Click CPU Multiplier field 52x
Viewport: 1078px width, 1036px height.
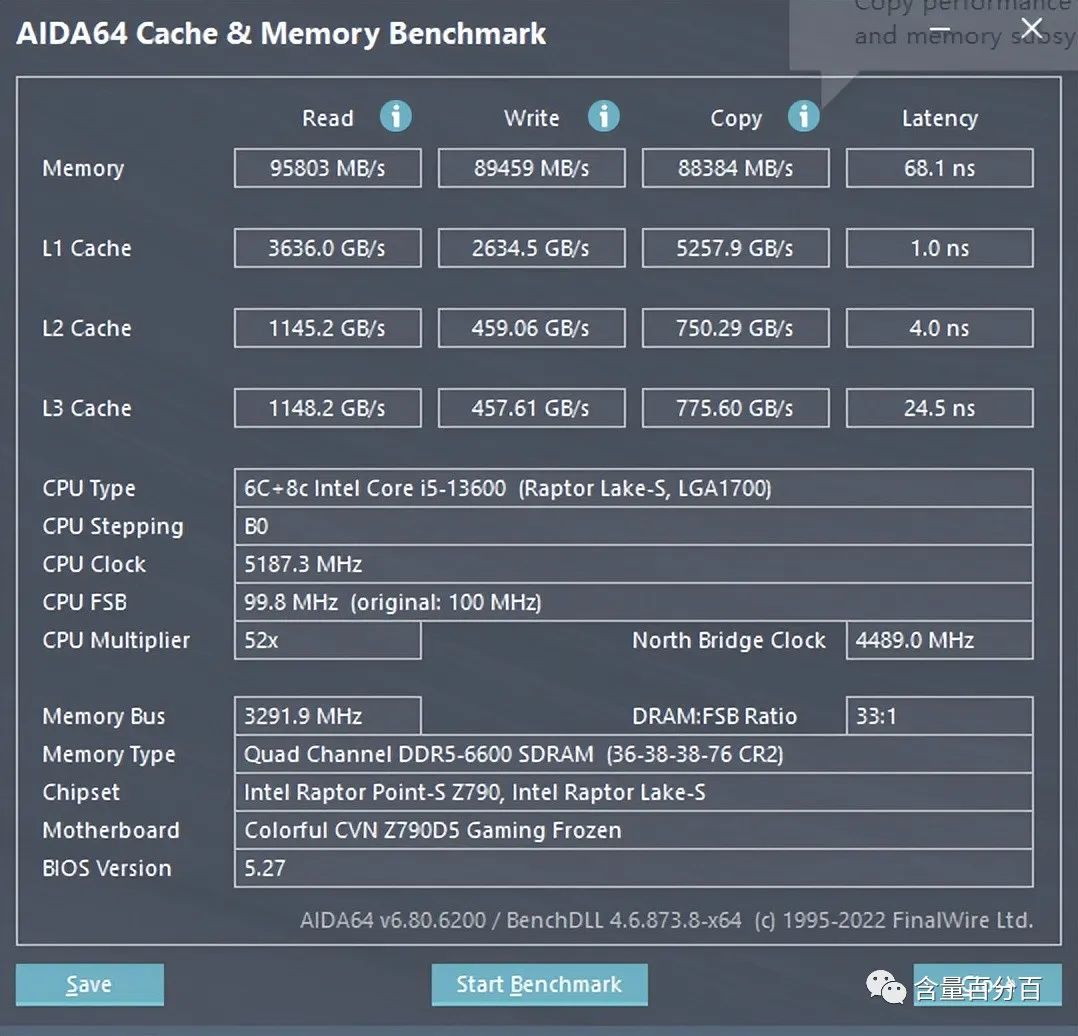click(x=328, y=640)
